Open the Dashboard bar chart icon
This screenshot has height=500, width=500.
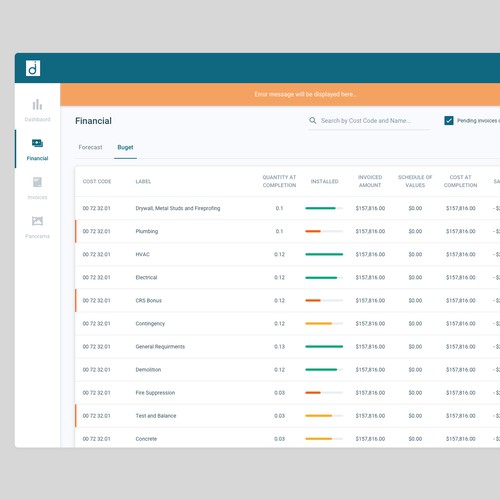(37, 105)
